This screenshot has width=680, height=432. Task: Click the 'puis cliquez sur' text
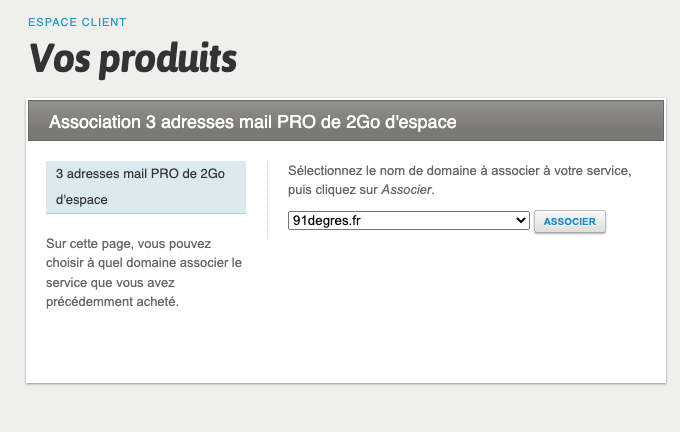pos(332,189)
